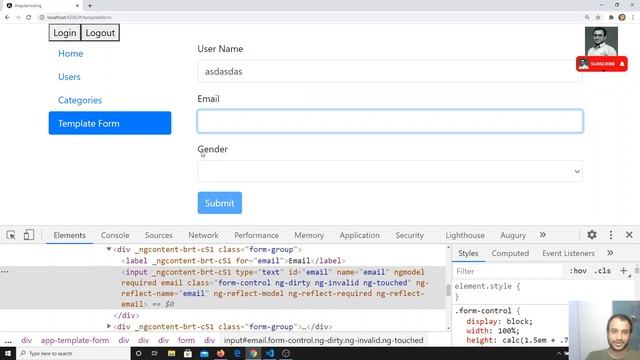The width and height of the screenshot is (640, 360).
Task: Switch to the Sources tab
Action: point(158,236)
